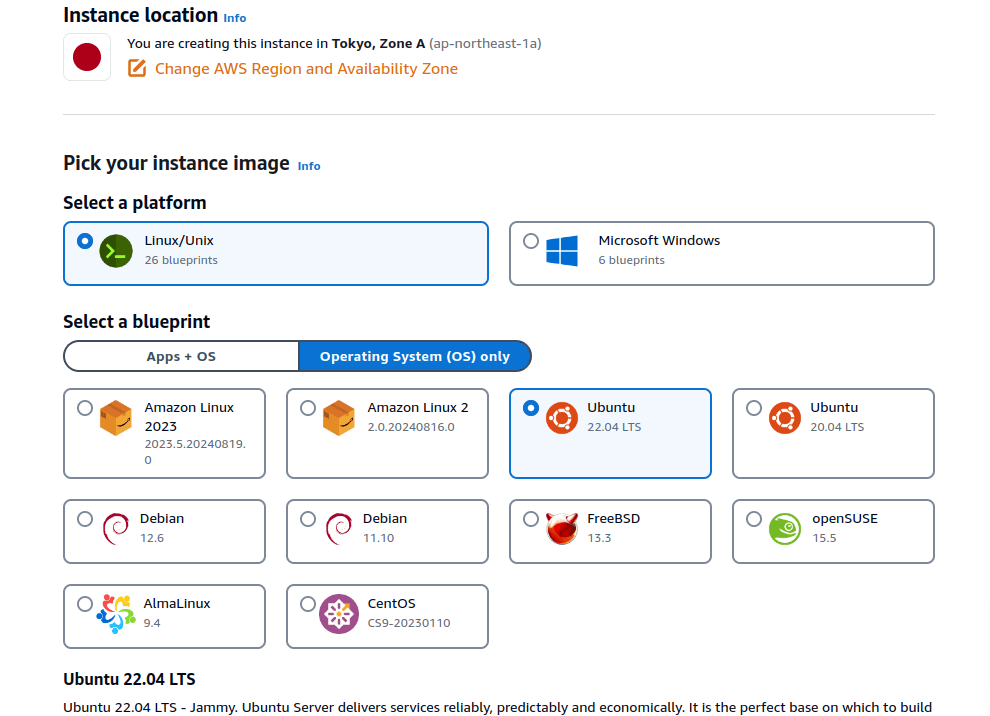Image resolution: width=990 pixels, height=716 pixels.
Task: Click the Amazon Linux 2023 label
Action: (x=189, y=417)
